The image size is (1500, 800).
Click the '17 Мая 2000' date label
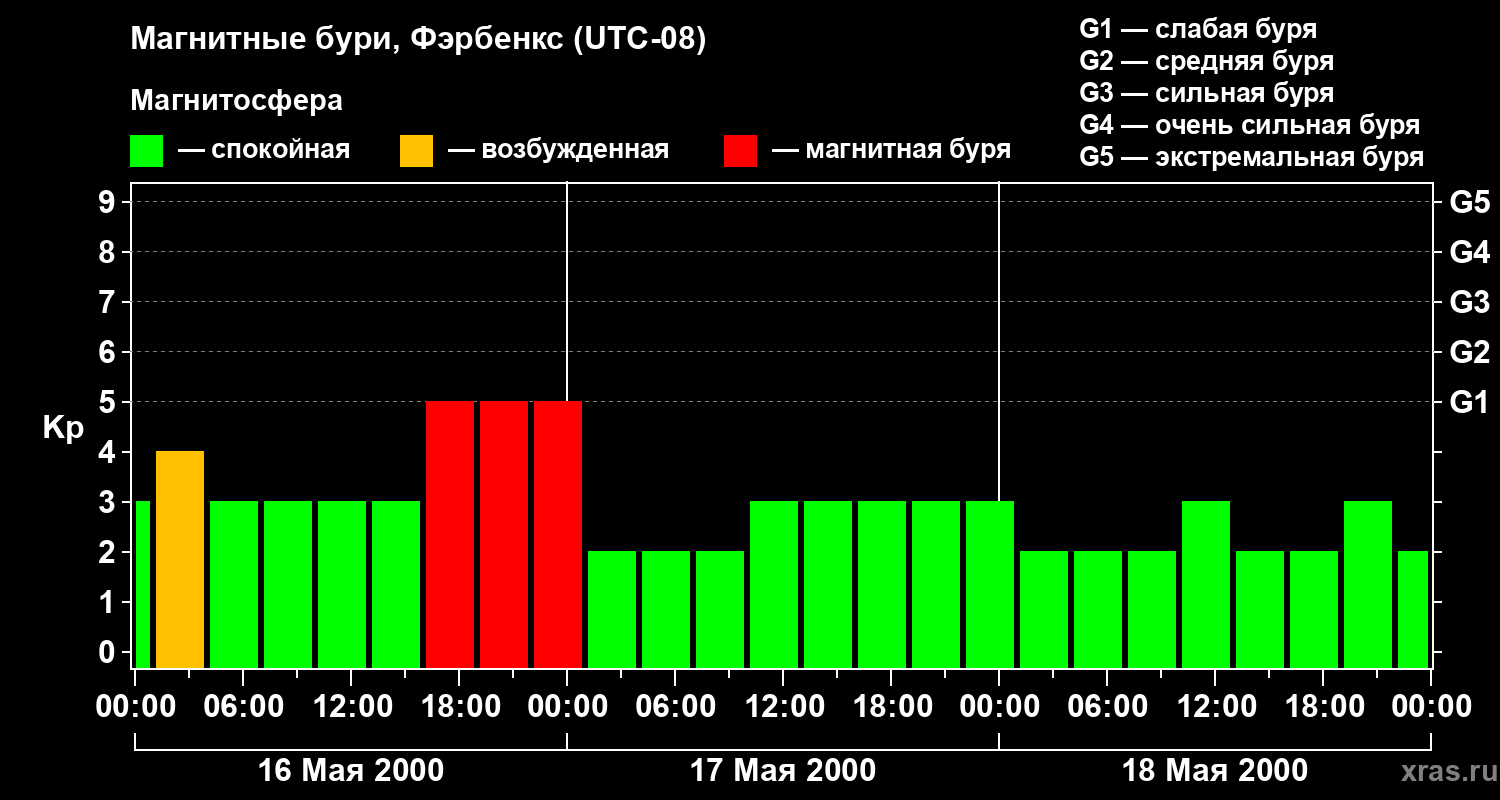(783, 771)
